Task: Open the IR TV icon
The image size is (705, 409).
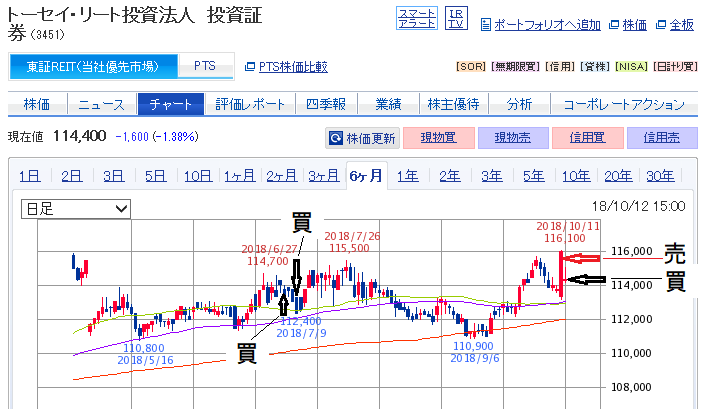Action: point(456,18)
